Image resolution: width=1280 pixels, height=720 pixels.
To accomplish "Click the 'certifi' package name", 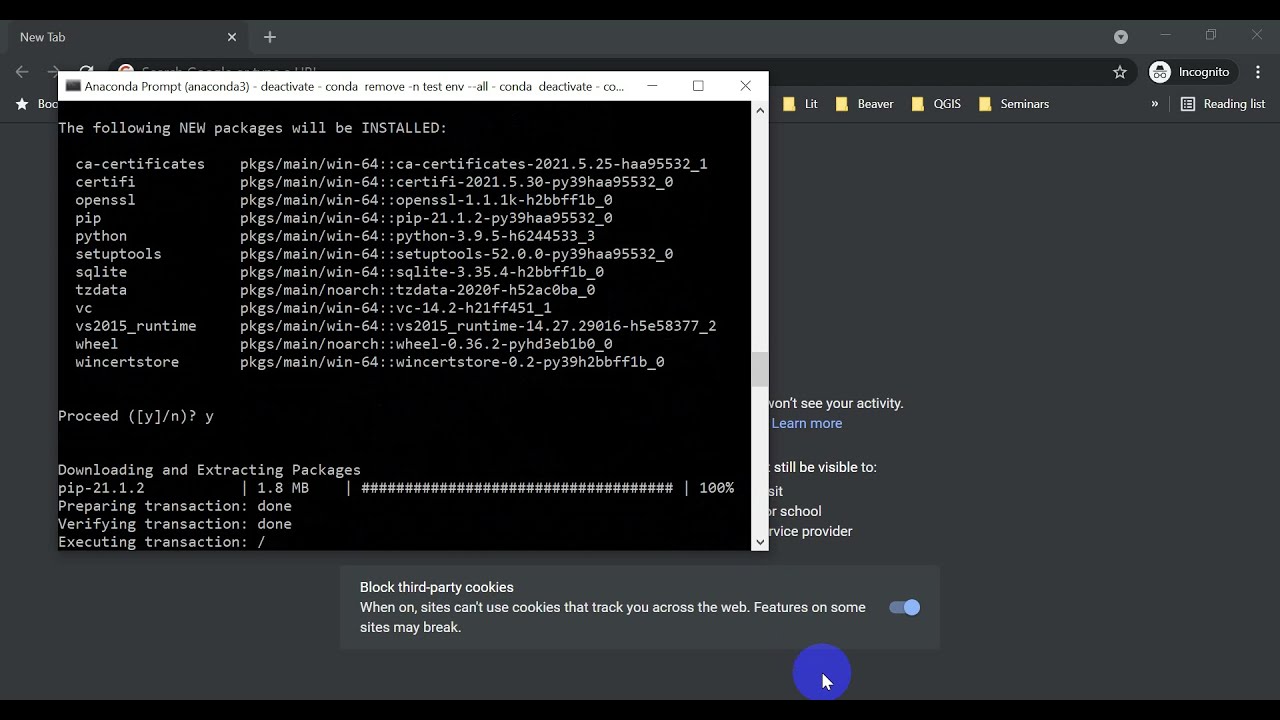I will [105, 182].
